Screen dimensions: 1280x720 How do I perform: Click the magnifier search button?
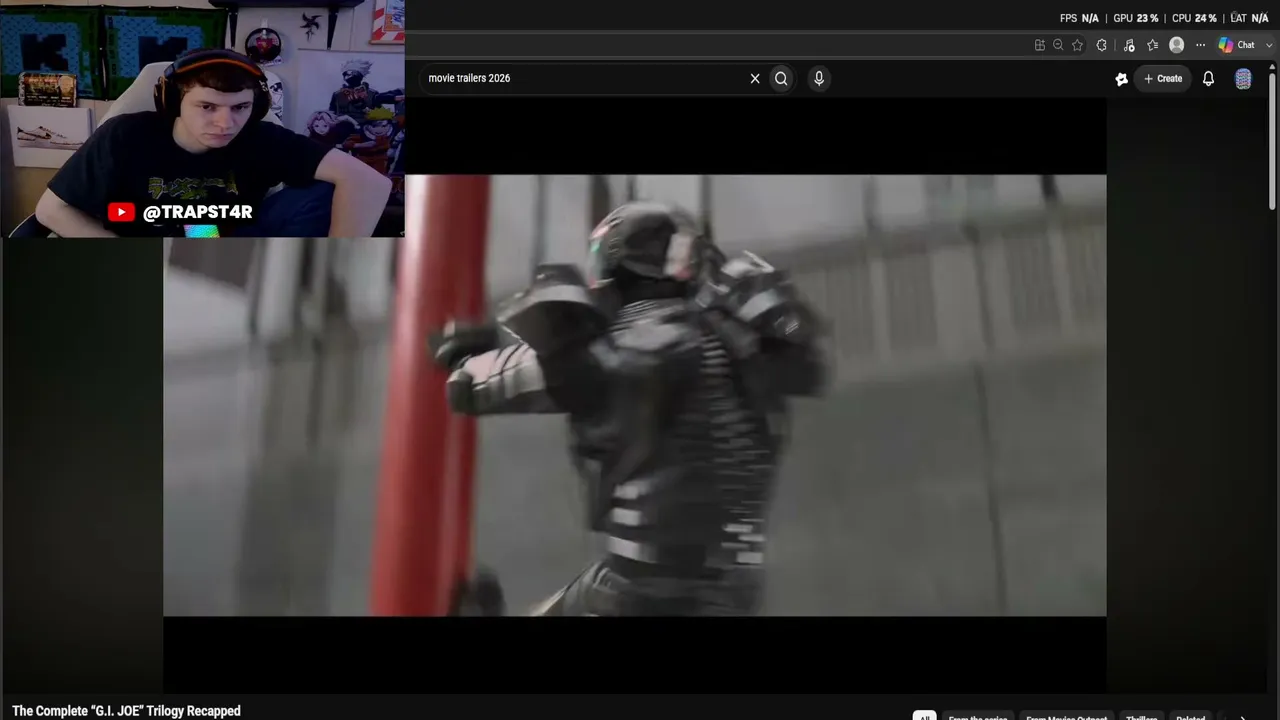point(781,78)
